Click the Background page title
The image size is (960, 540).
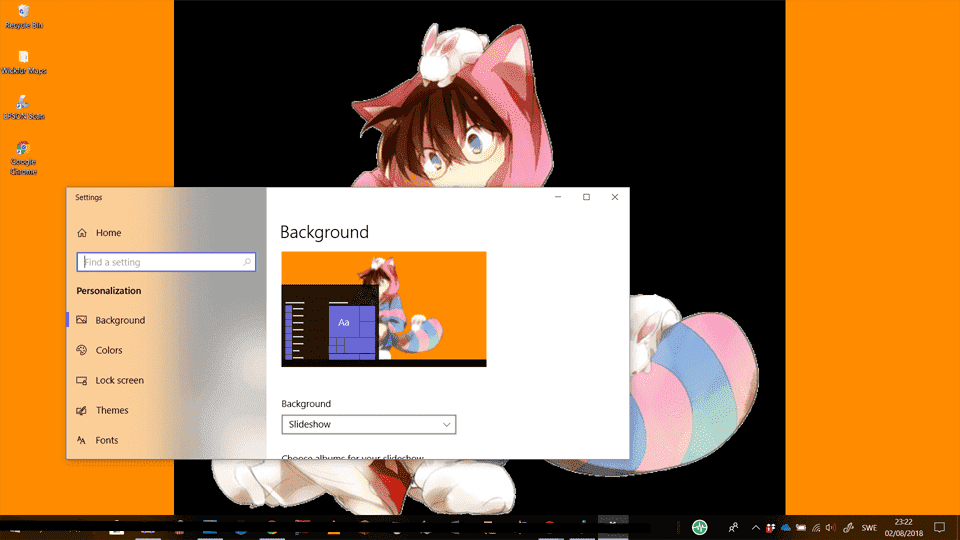point(324,232)
